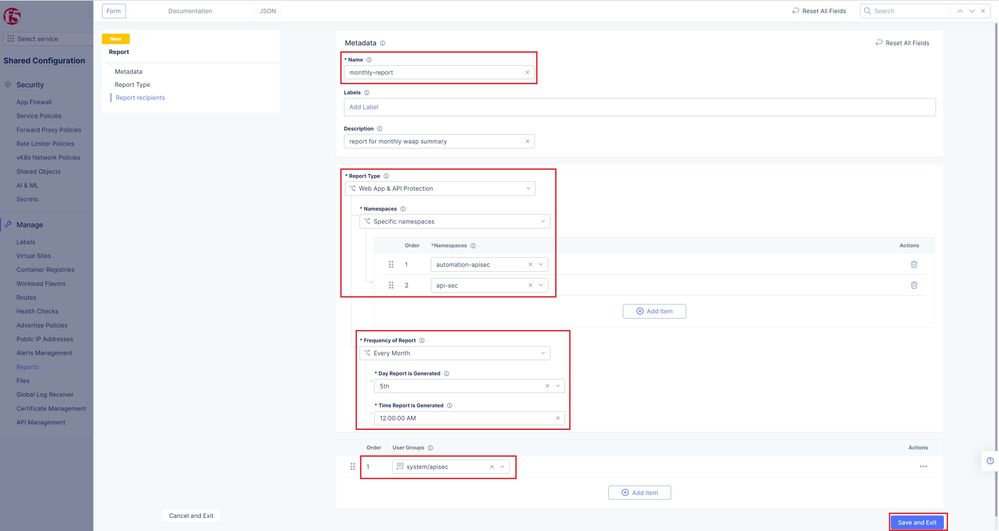Image resolution: width=999 pixels, height=531 pixels.
Task: Switch to the JSON tab
Action: point(267,11)
